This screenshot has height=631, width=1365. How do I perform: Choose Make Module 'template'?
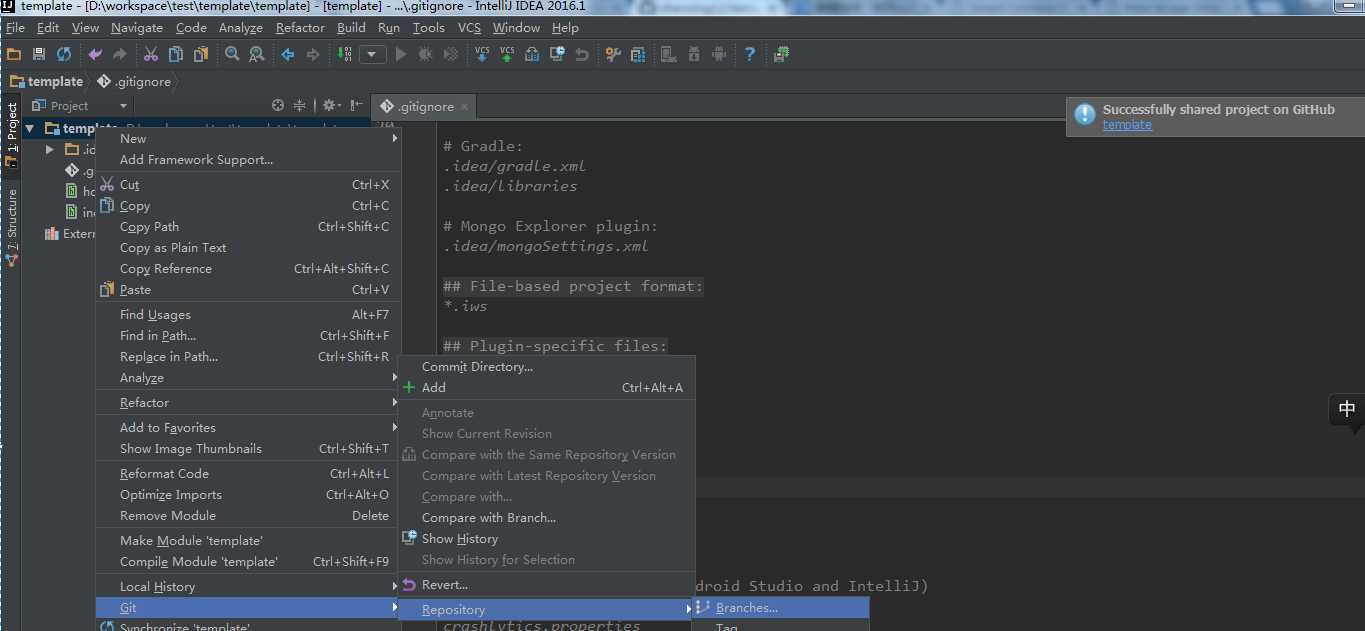[248, 540]
